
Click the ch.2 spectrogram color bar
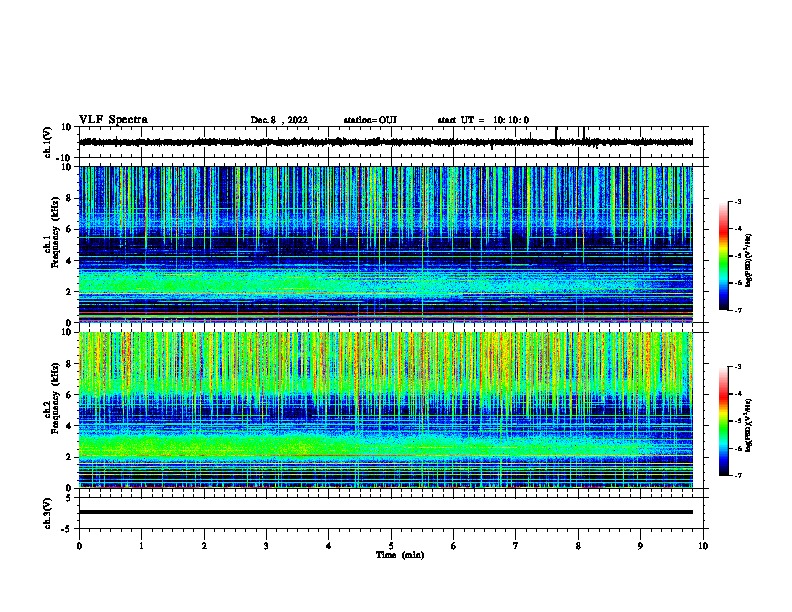pyautogui.click(x=724, y=421)
